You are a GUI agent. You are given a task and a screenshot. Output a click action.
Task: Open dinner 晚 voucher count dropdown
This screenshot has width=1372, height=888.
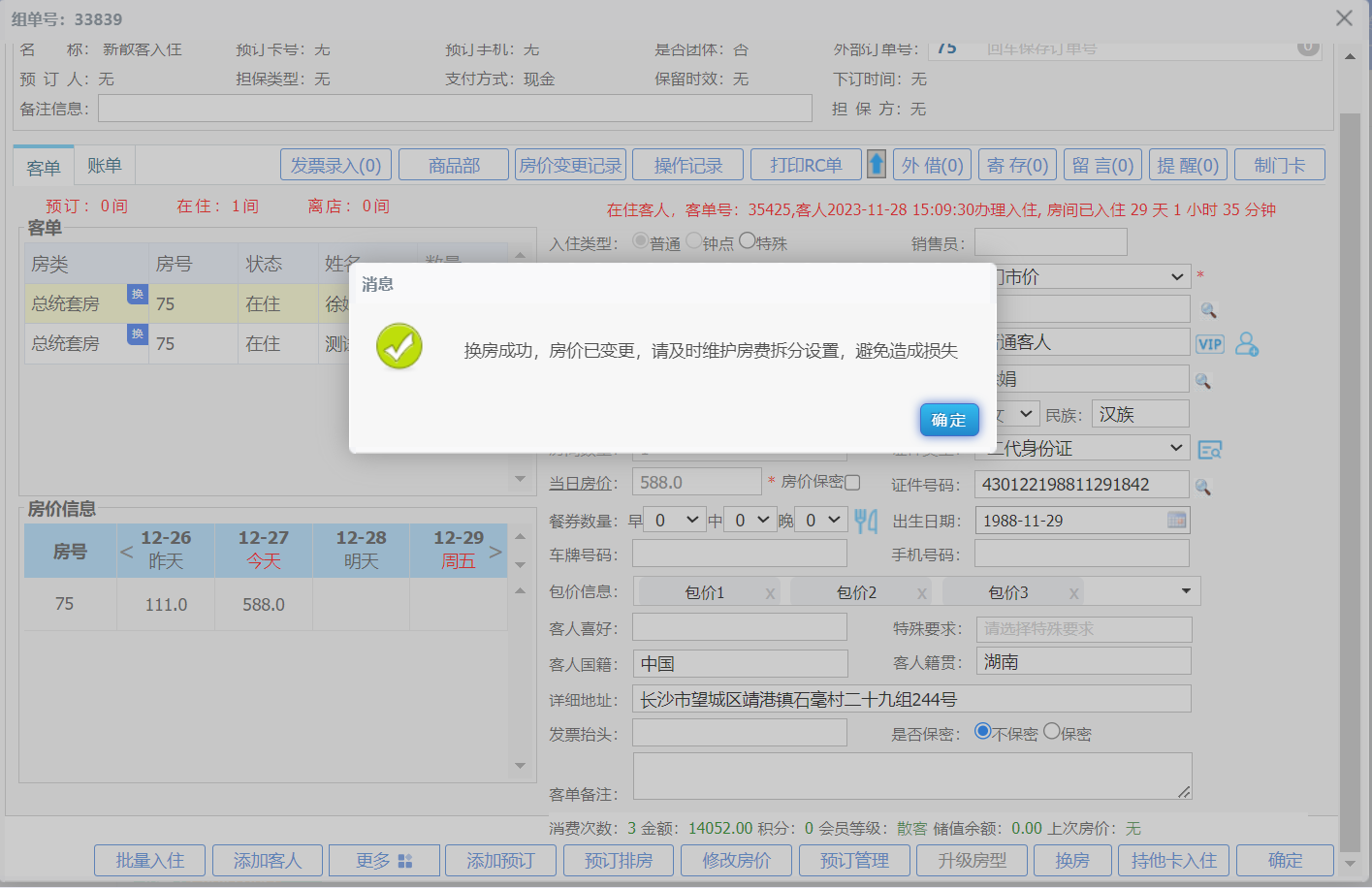point(822,521)
